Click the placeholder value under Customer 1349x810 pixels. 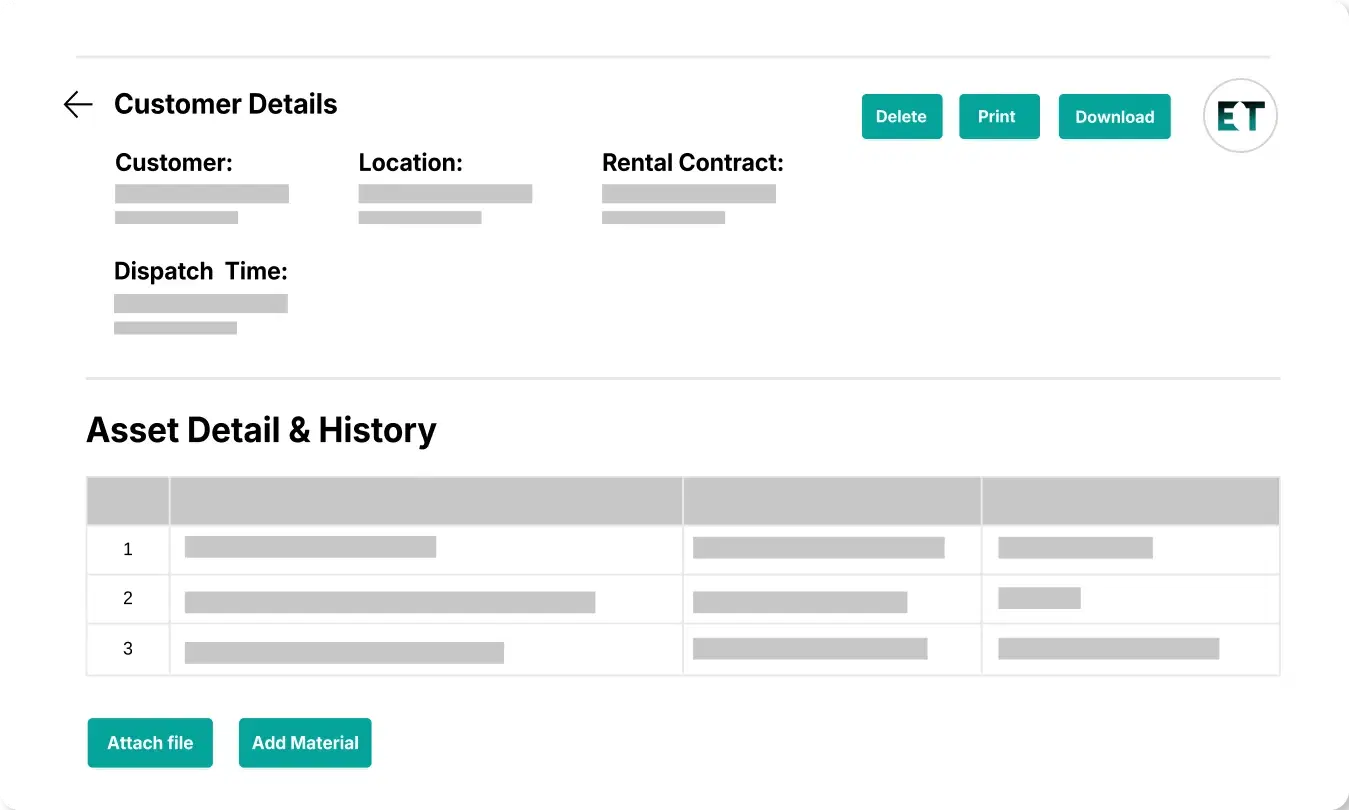[x=202, y=194]
